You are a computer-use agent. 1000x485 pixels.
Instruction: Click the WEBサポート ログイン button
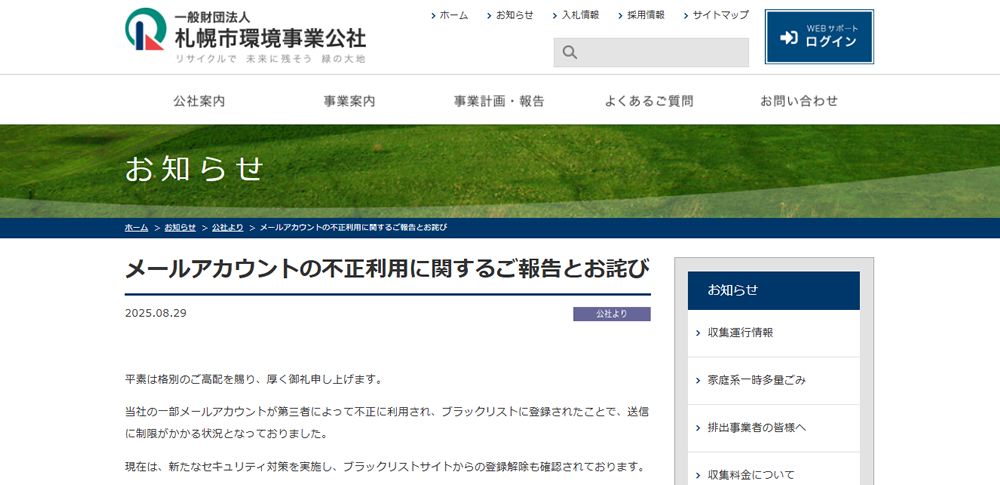[819, 37]
